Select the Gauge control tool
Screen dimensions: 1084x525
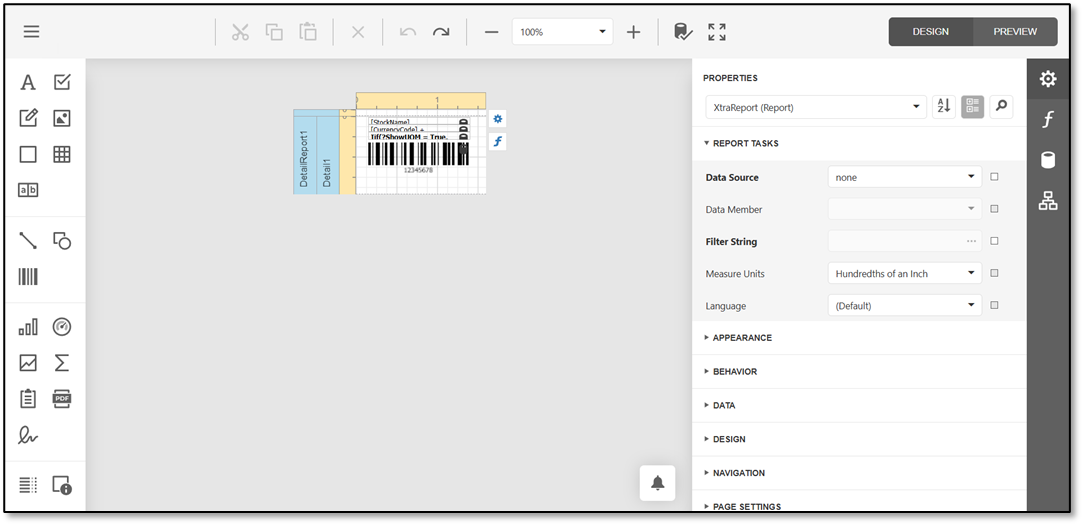[62, 327]
